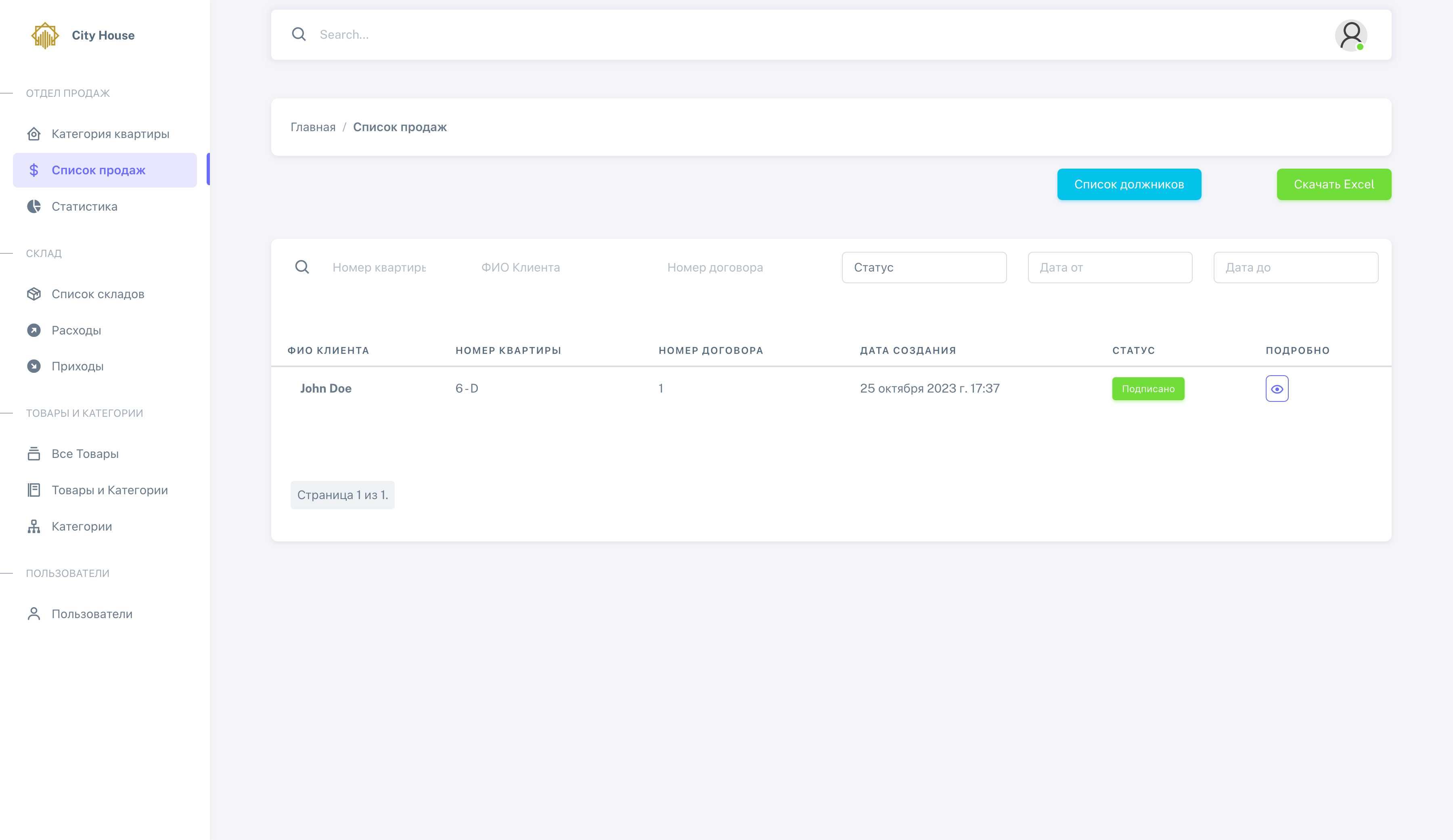Open Приходы page

[x=105, y=366]
